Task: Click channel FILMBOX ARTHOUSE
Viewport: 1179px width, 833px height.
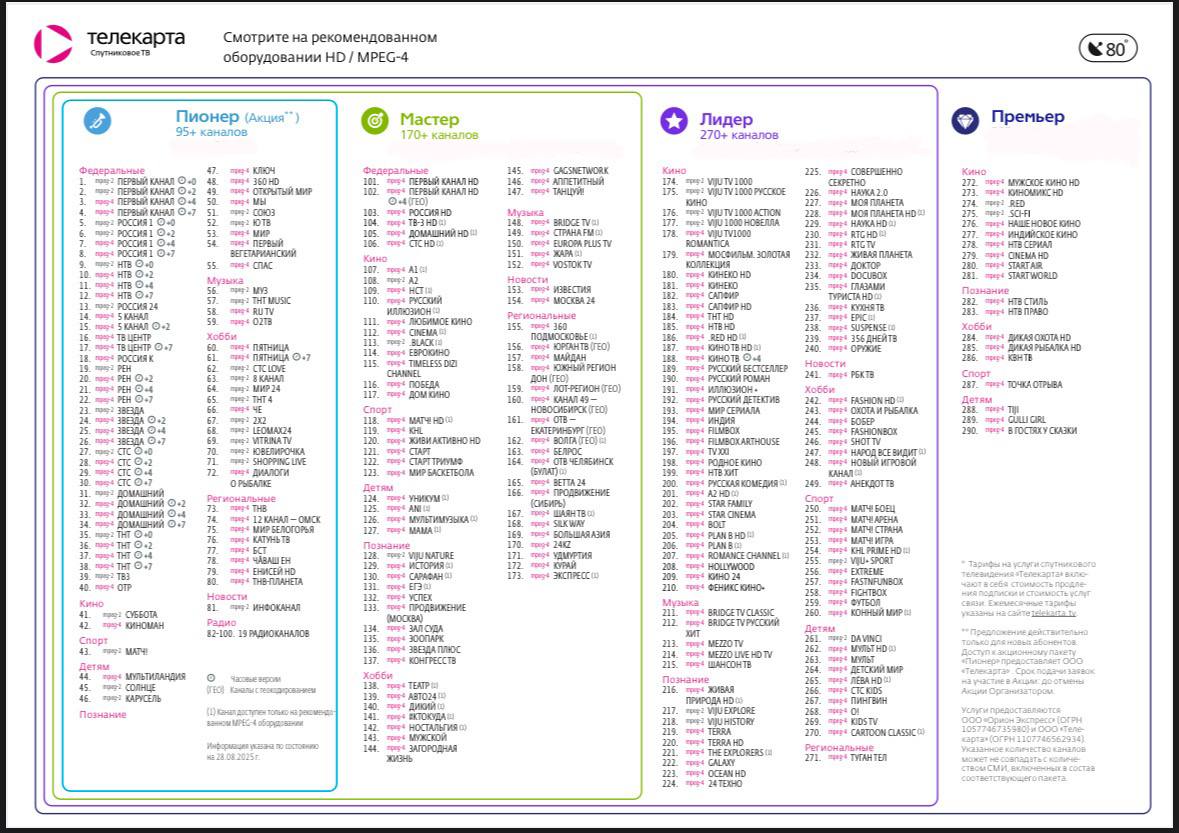Action: 744,442
